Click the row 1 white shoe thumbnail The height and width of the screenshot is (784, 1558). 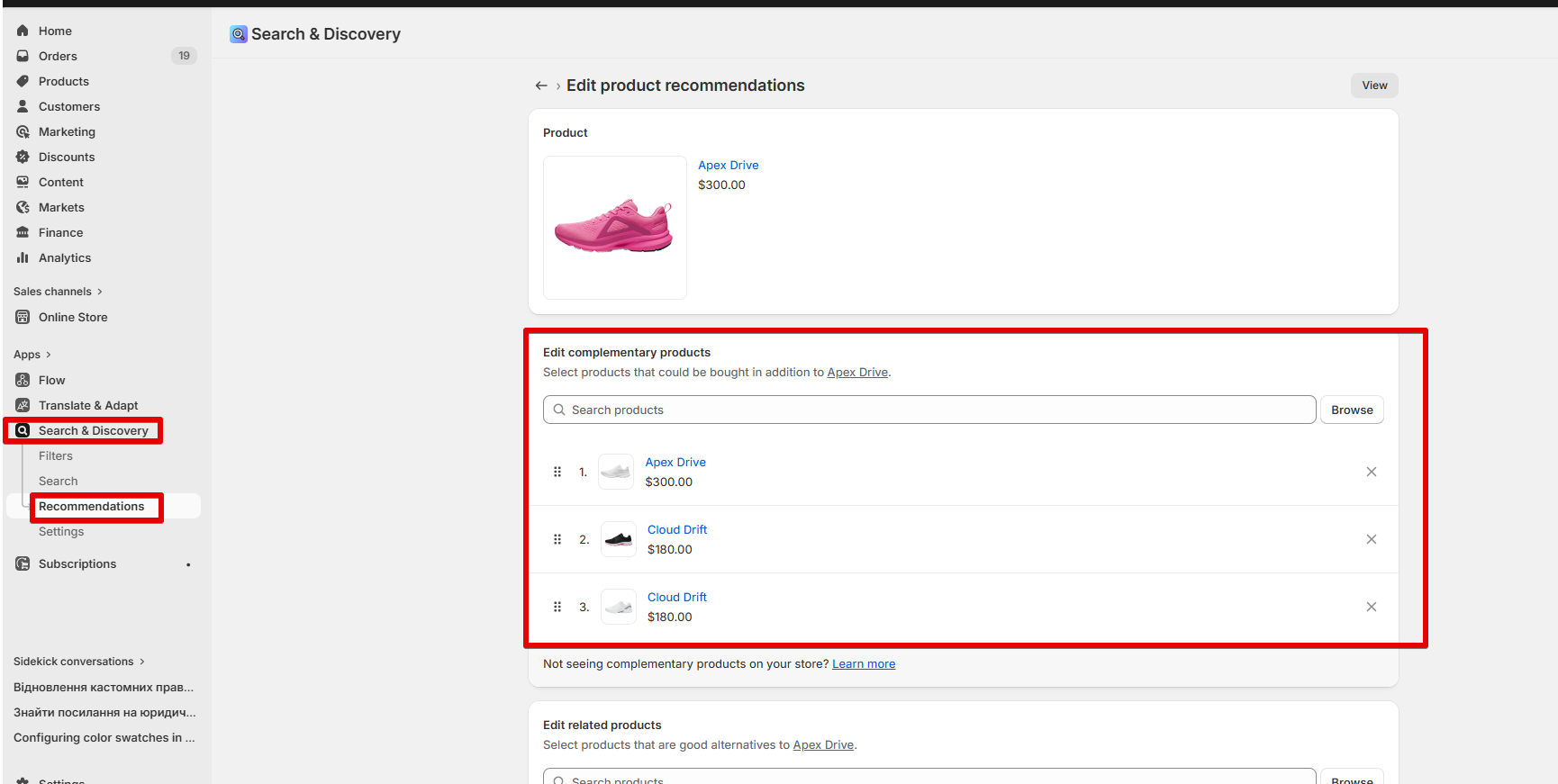click(616, 472)
